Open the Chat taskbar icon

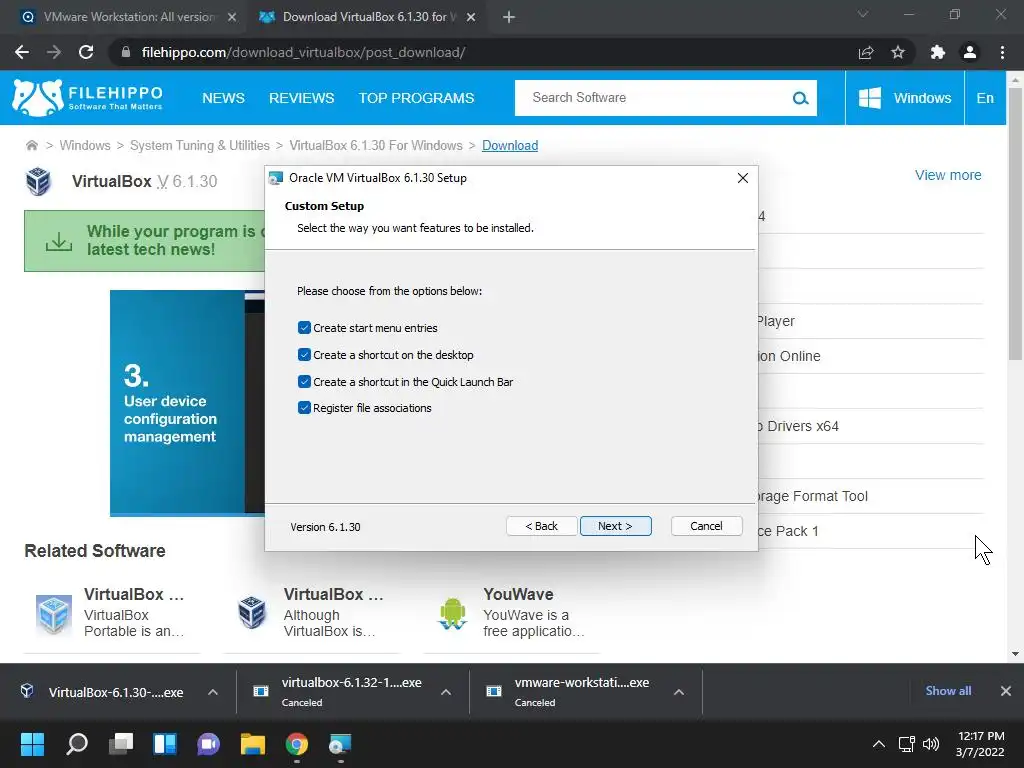pyautogui.click(x=208, y=744)
